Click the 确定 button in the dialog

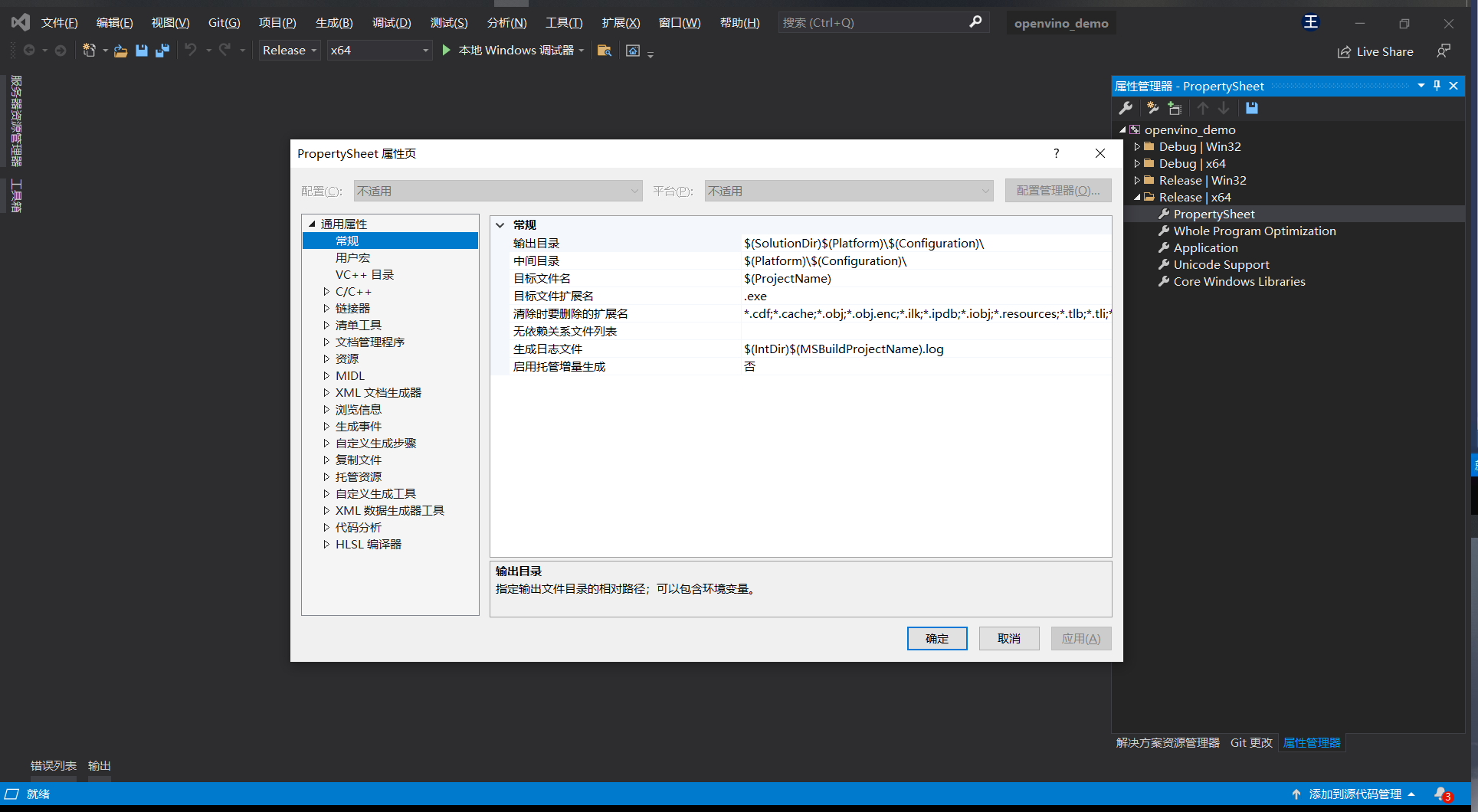pos(936,638)
